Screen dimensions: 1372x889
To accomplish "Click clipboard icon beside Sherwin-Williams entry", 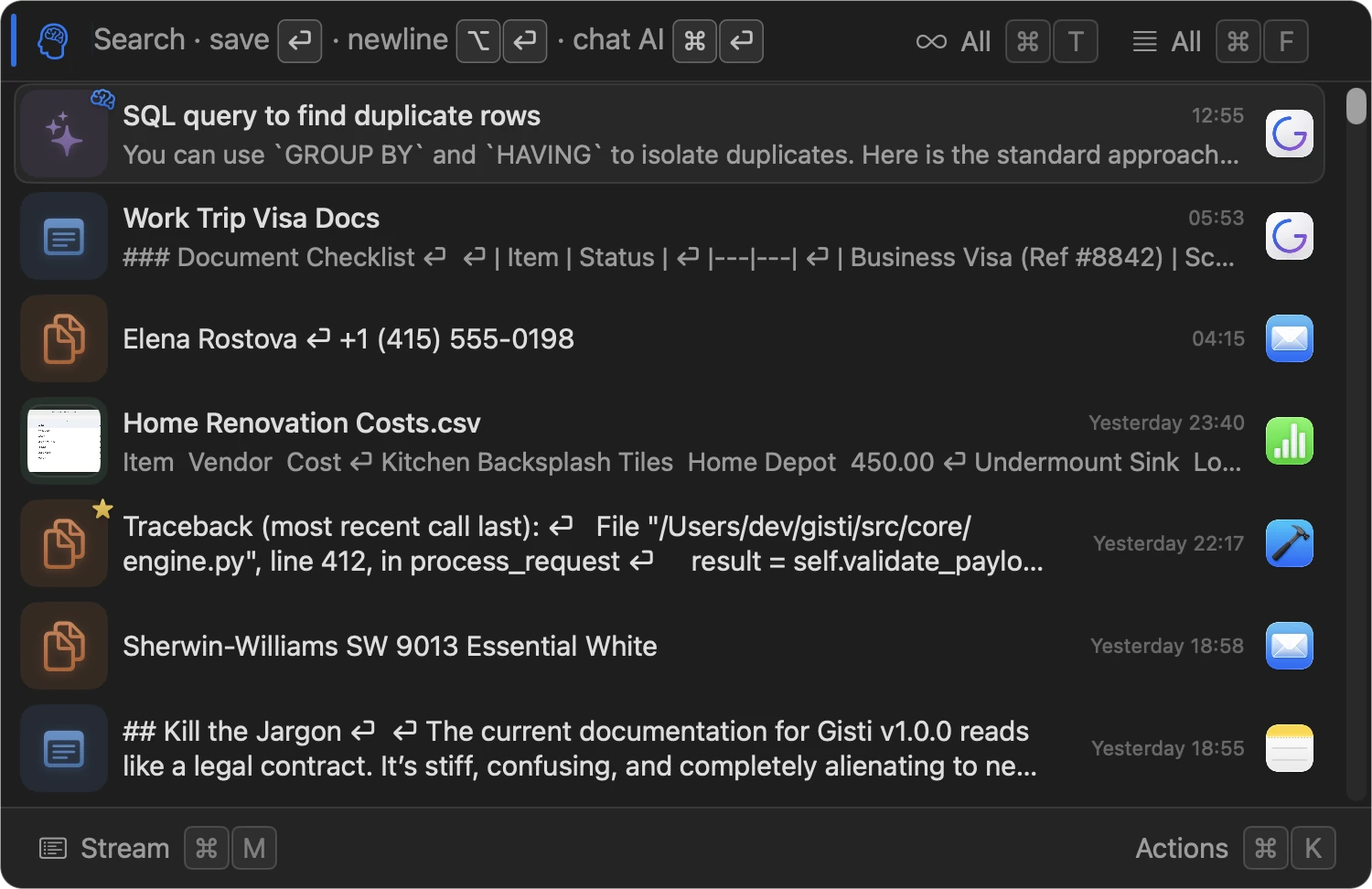I will tap(64, 646).
